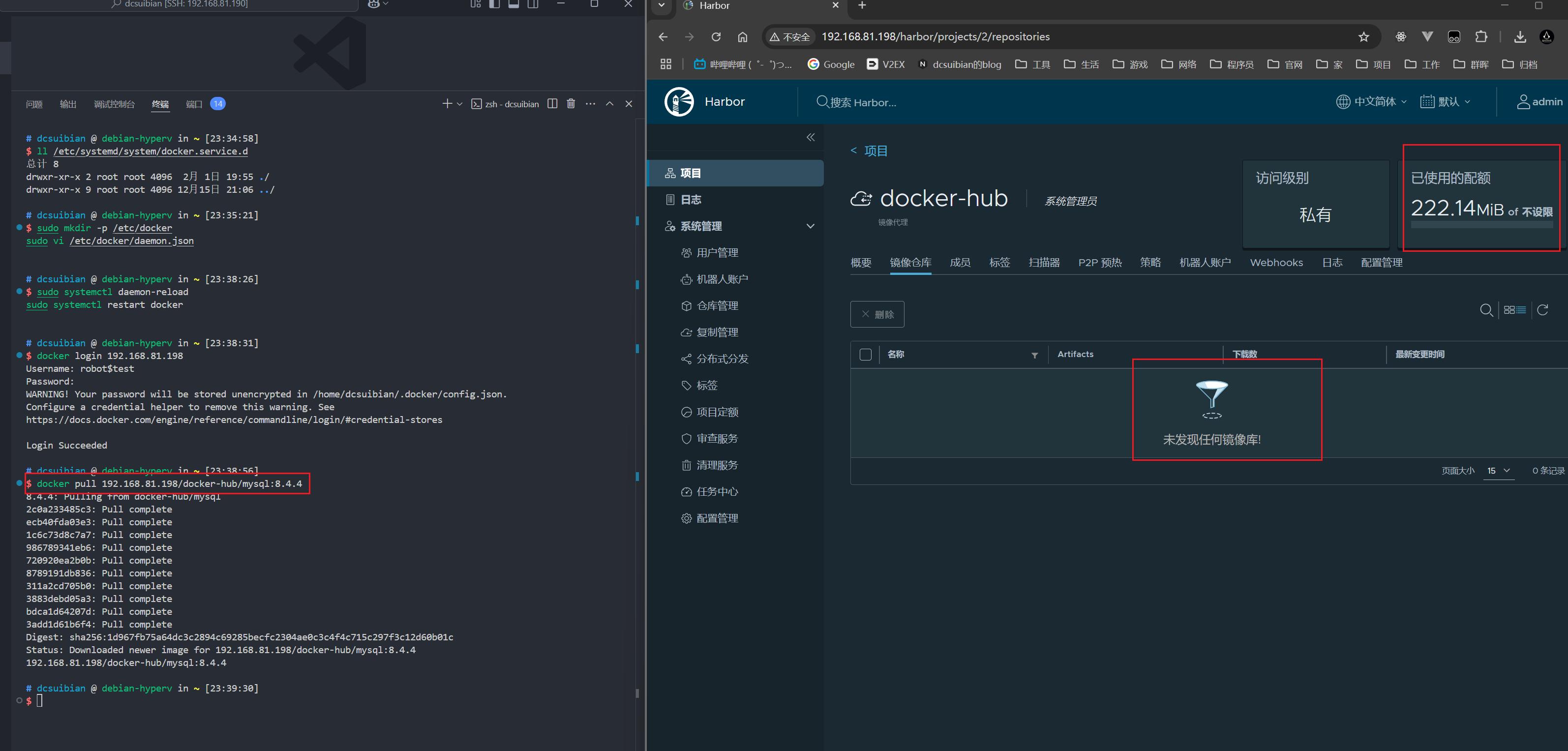
Task: Open browser tab search dropdown arrow
Action: 662,5
